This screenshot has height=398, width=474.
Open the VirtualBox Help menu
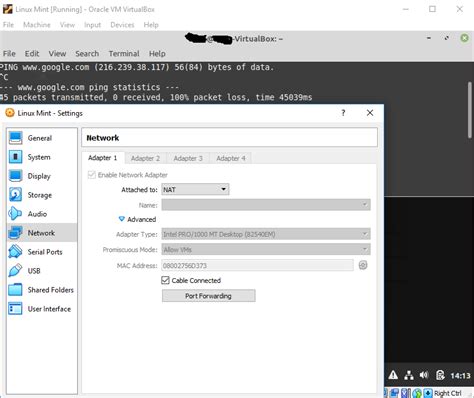point(151,25)
